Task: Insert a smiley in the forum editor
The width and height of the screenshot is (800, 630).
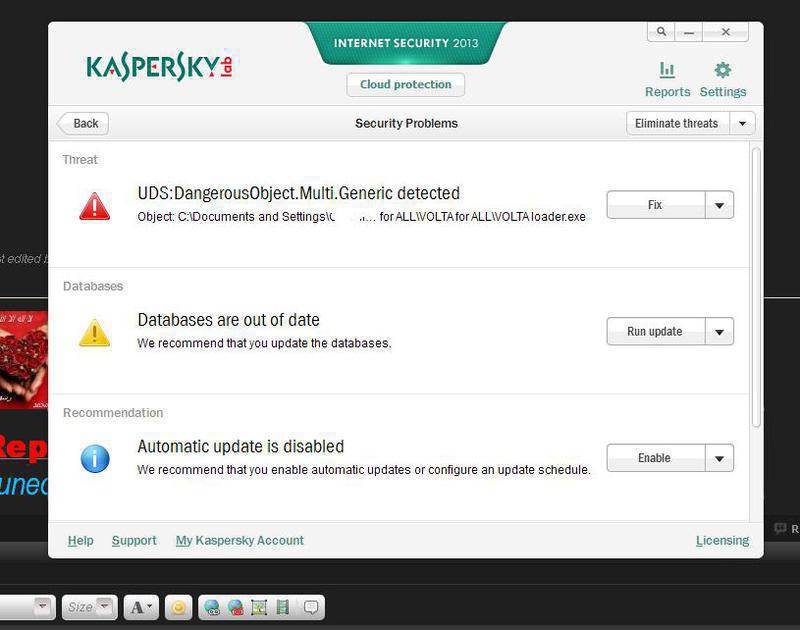Action: [178, 607]
